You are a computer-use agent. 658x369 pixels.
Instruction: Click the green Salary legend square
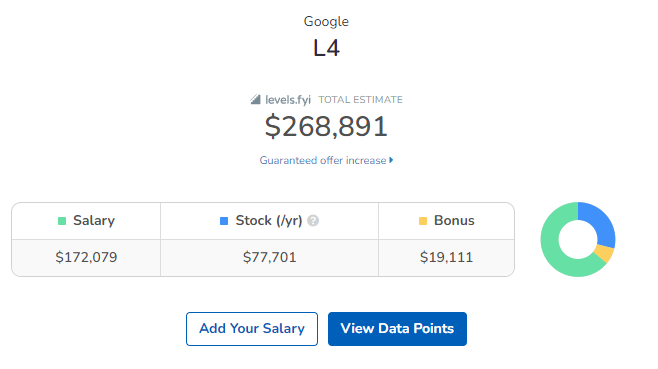62,221
